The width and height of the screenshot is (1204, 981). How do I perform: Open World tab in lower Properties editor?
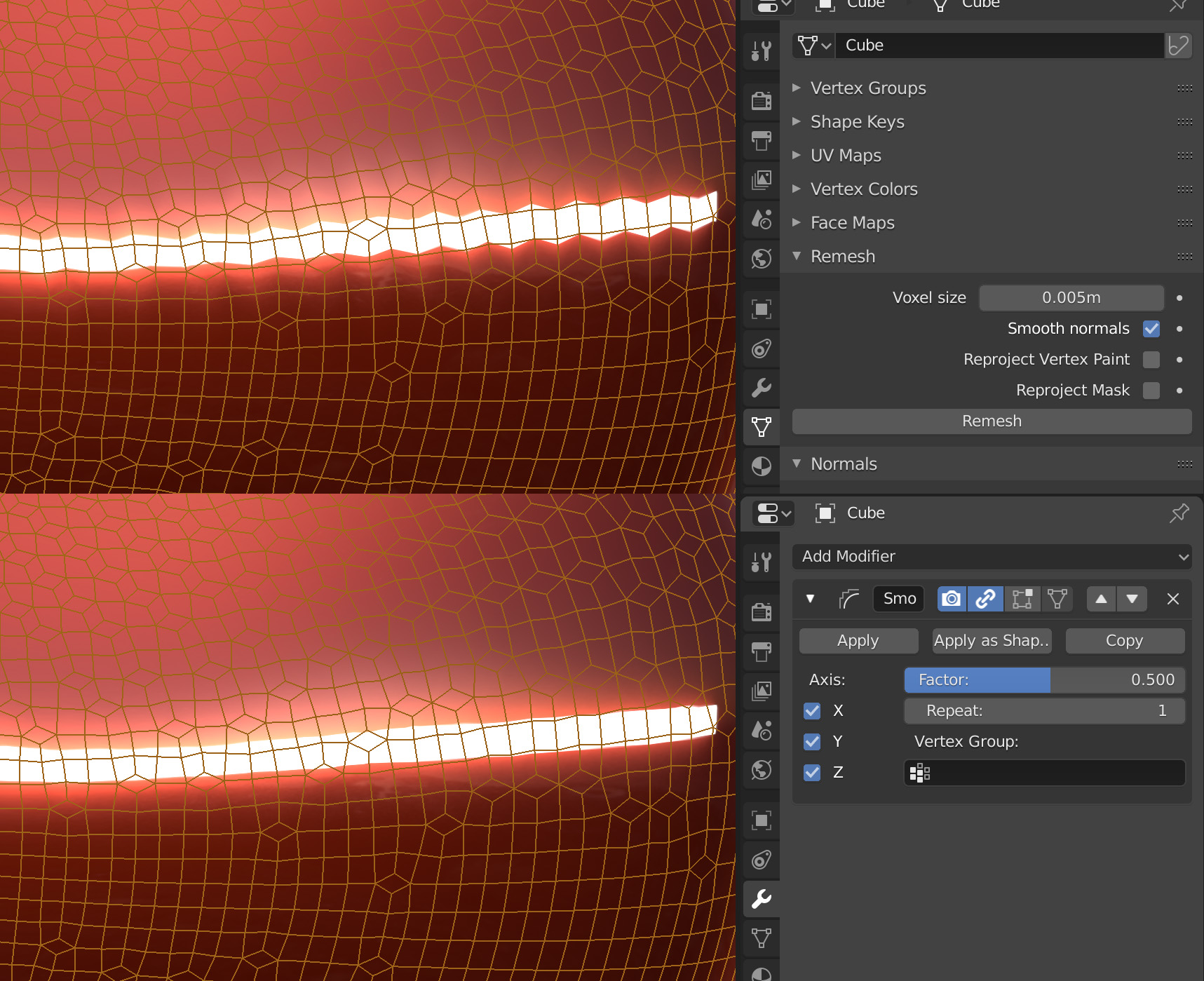(762, 769)
